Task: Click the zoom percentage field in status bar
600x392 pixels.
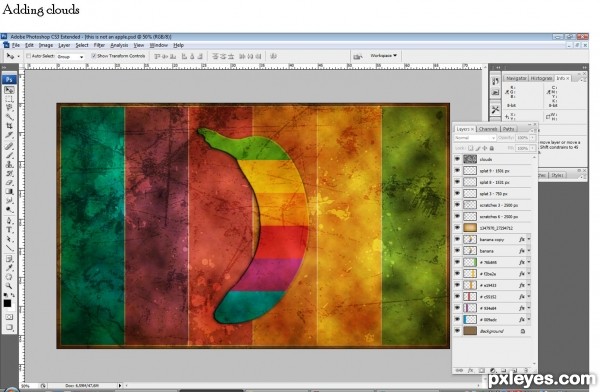Action: coord(30,386)
